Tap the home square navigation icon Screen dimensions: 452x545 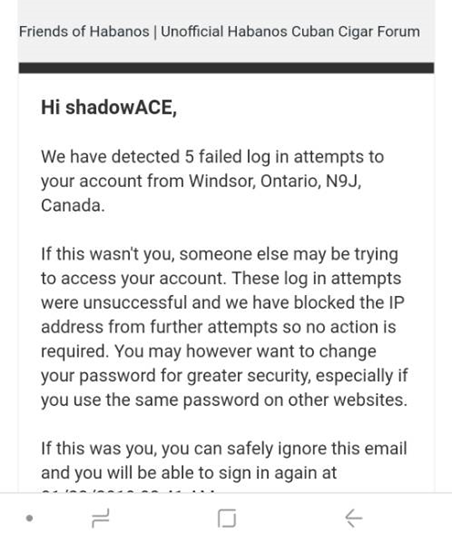tap(227, 518)
